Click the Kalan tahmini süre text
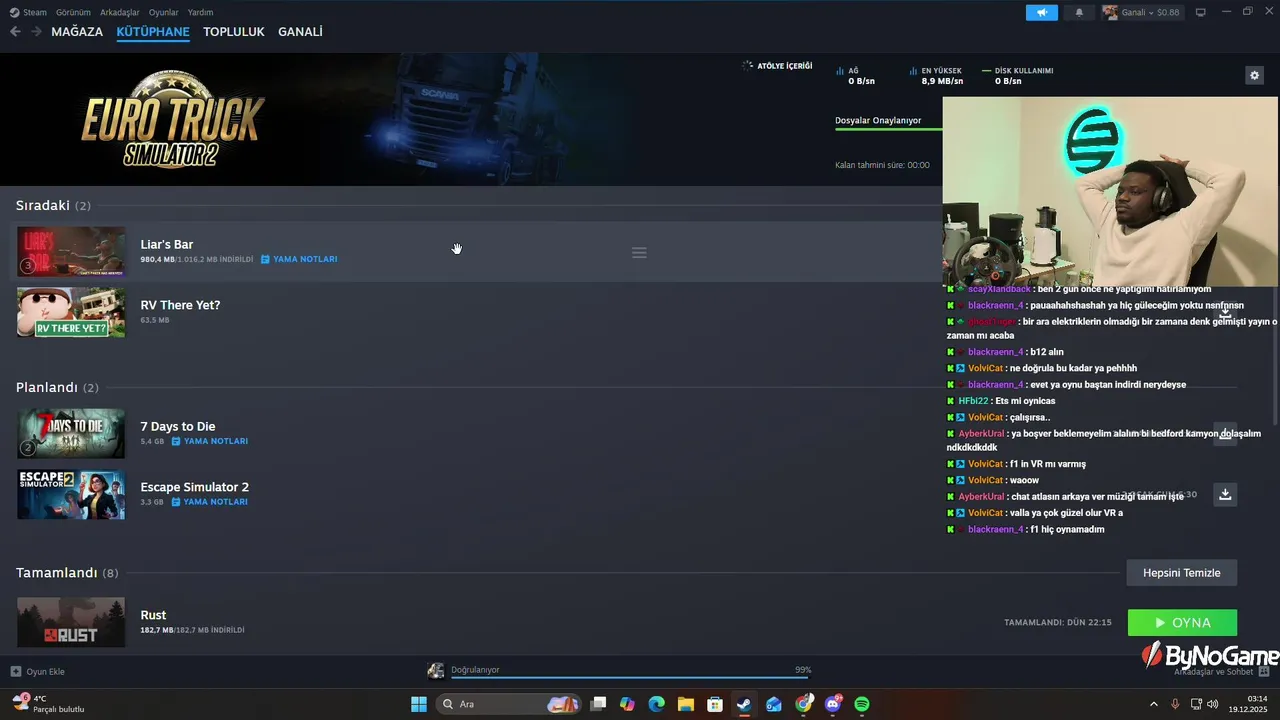 (882, 165)
